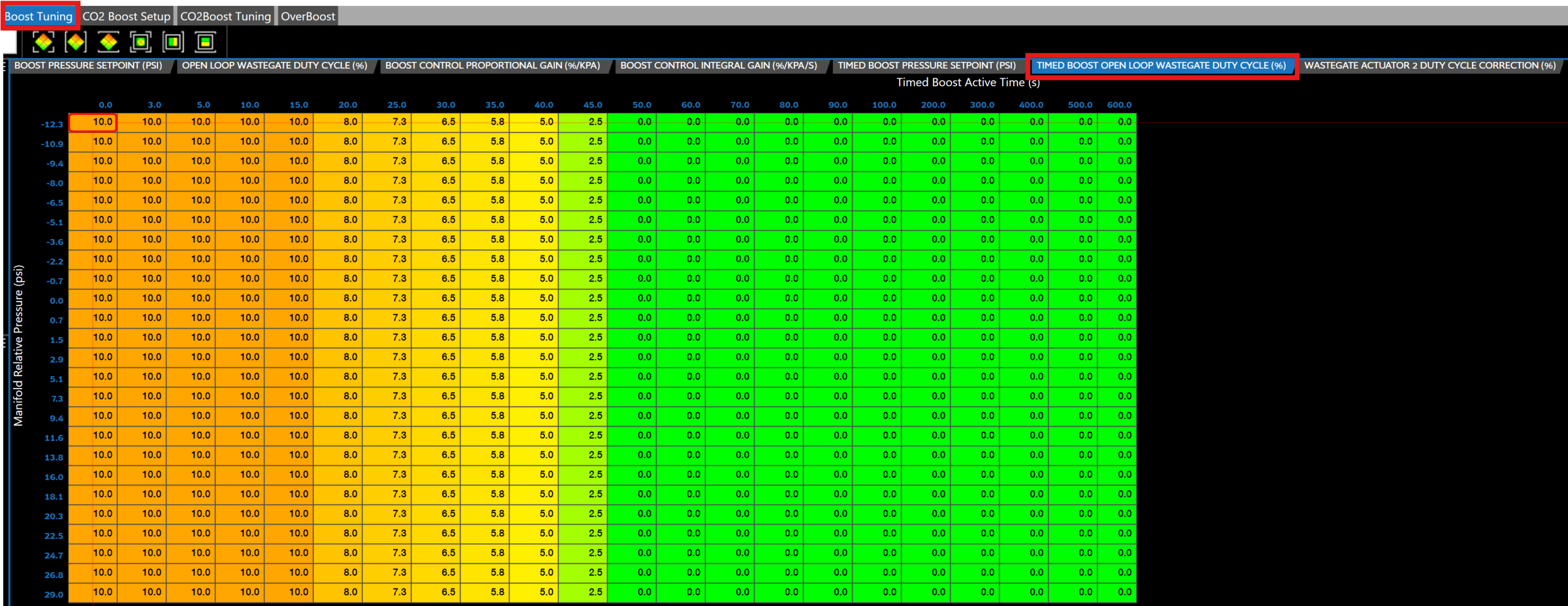Go to the OverBoost tab
The height and width of the screenshot is (606, 1568).
coord(308,16)
